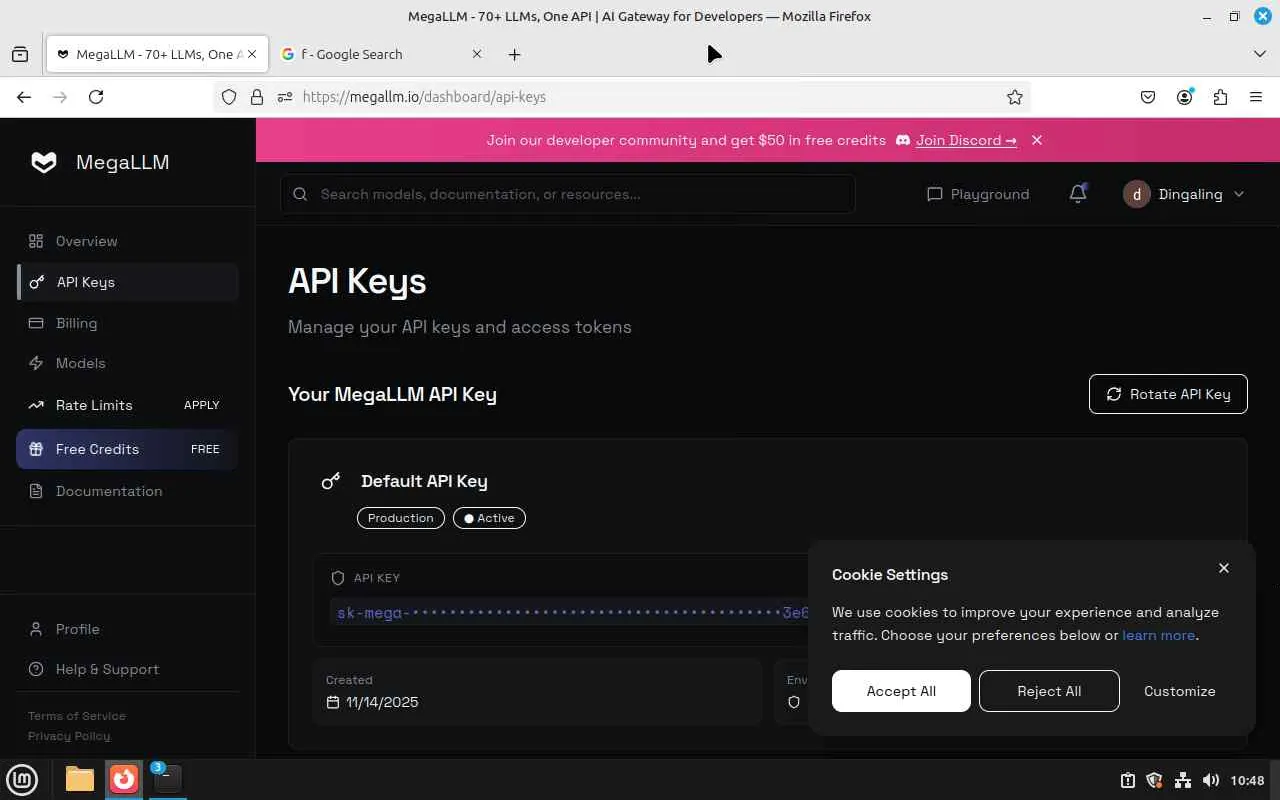Open the Linux Mint start menu

tap(22, 779)
